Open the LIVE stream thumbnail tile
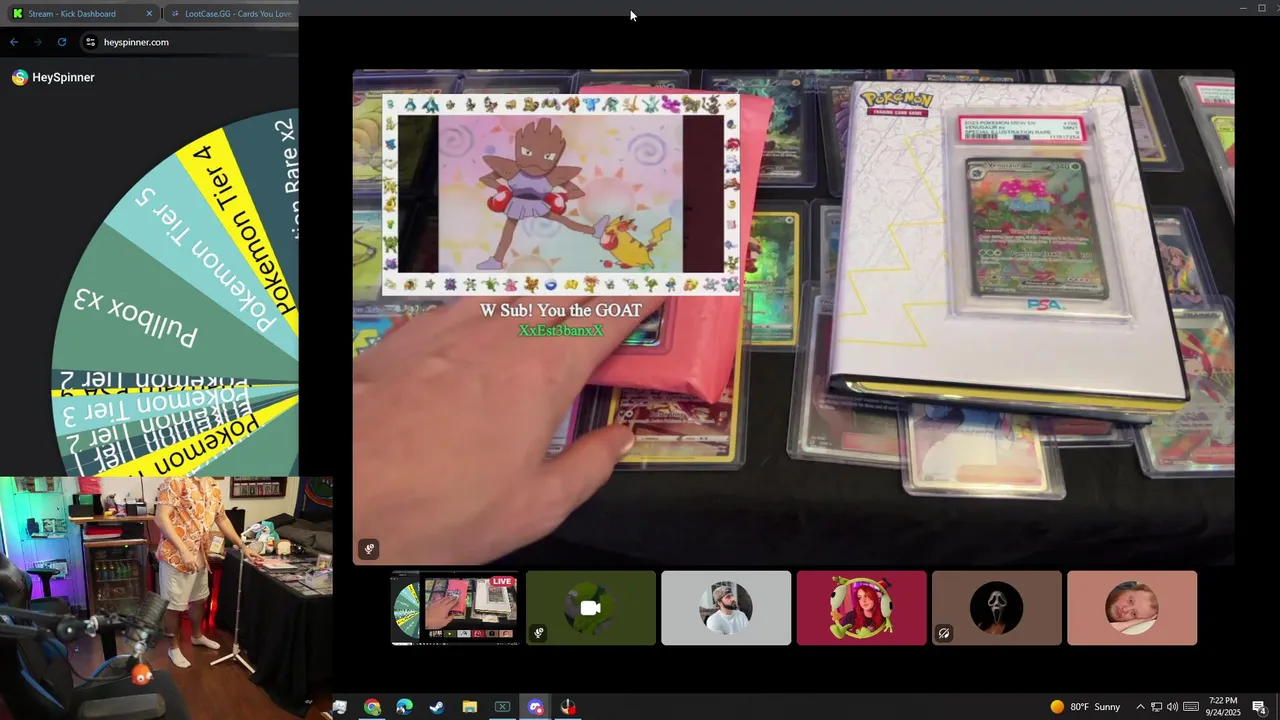Image resolution: width=1280 pixels, height=720 pixels. click(x=455, y=608)
